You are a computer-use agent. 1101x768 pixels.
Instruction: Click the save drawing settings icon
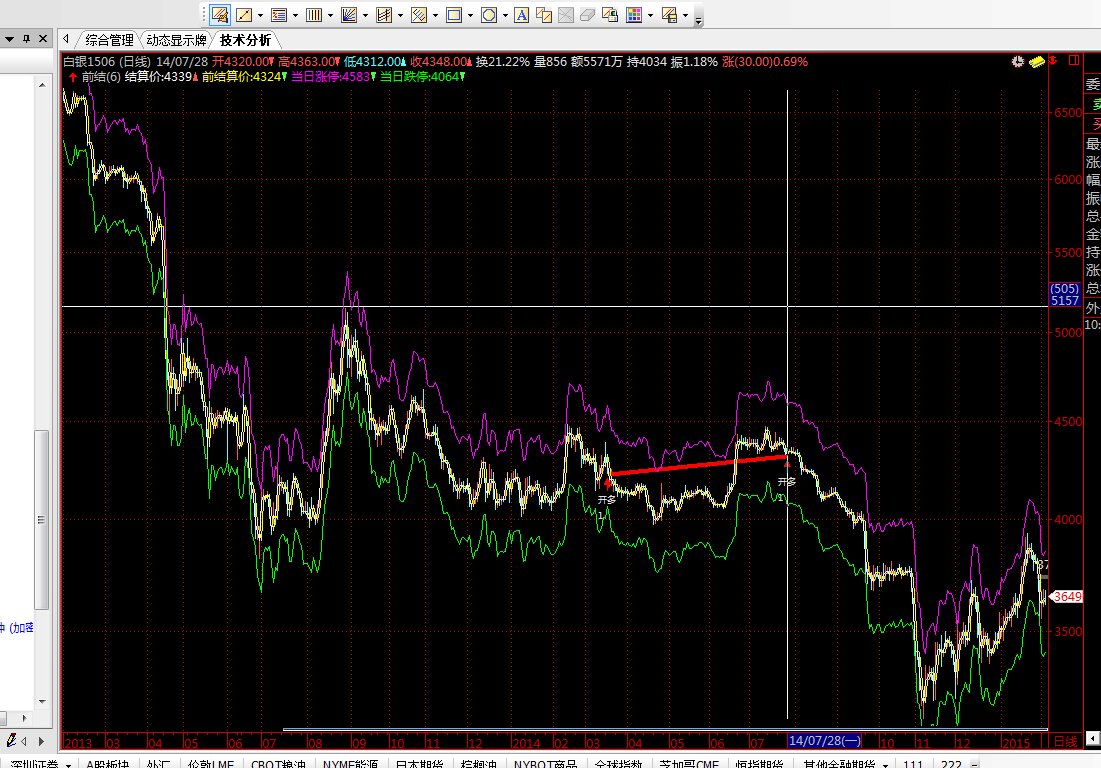tap(669, 15)
